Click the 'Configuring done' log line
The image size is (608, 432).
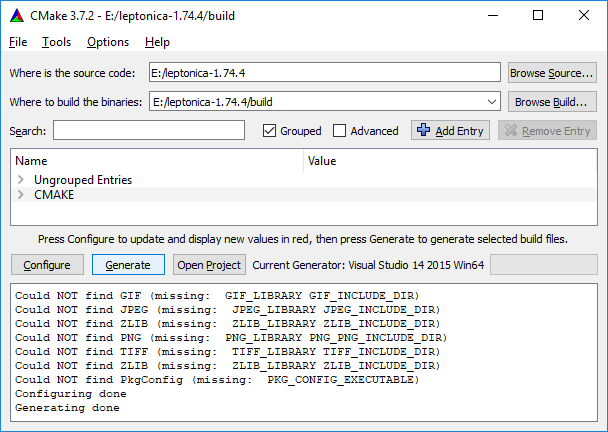click(71, 394)
